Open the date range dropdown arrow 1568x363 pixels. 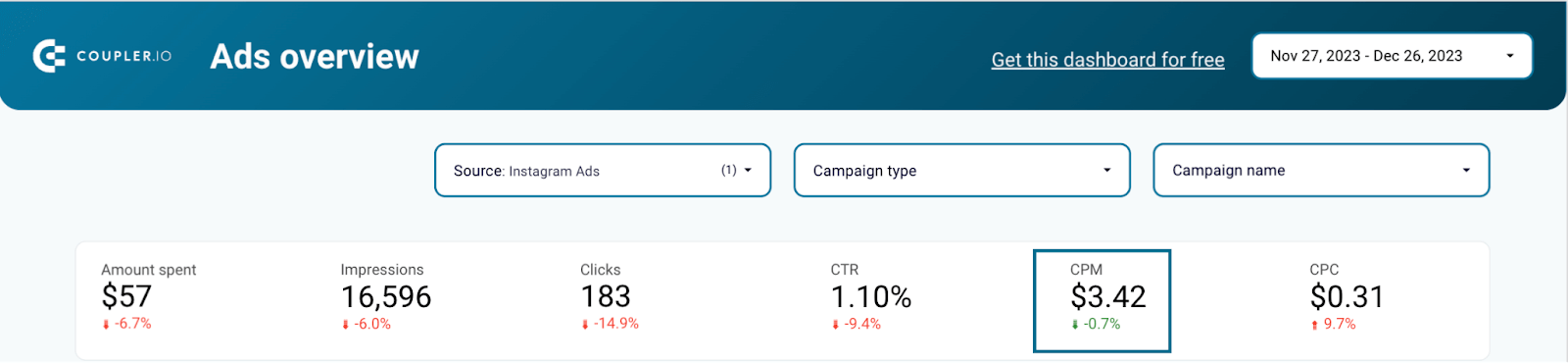point(1510,56)
